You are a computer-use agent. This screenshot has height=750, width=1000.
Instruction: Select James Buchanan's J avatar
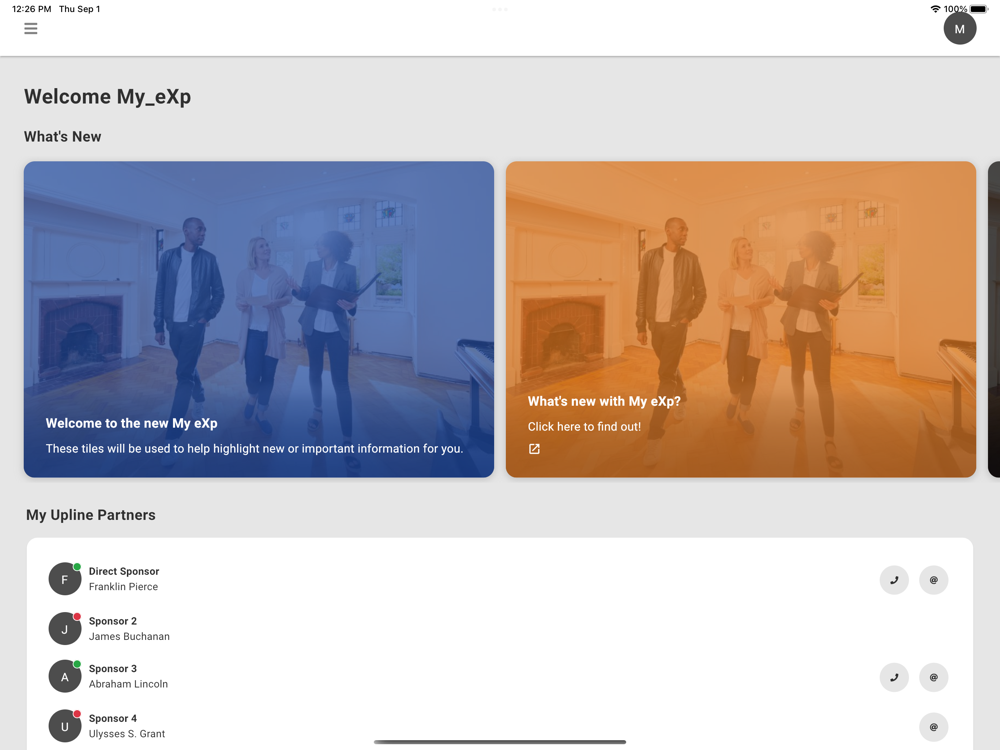coord(64,629)
